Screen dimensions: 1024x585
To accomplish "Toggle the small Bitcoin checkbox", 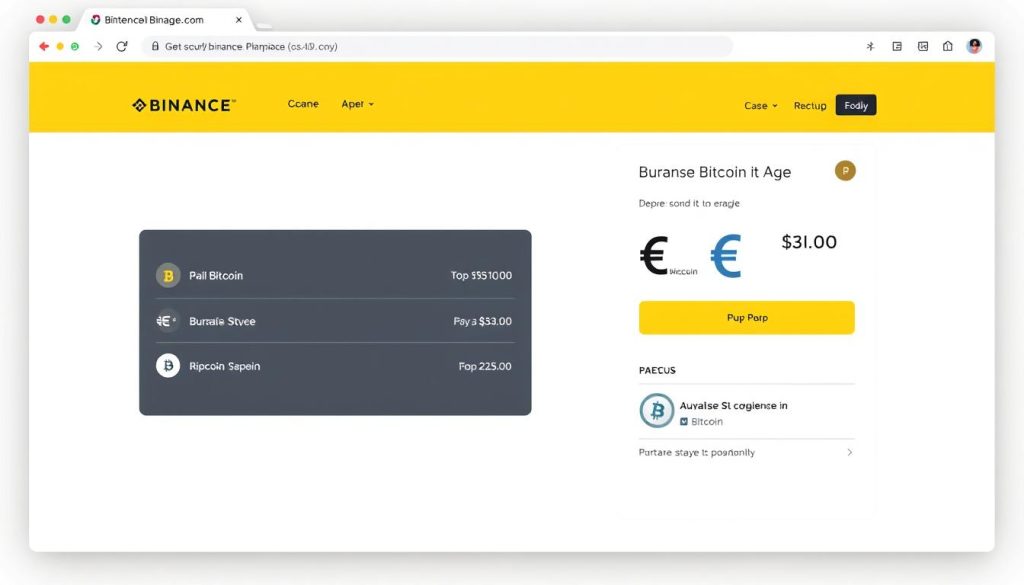I will [x=684, y=422].
